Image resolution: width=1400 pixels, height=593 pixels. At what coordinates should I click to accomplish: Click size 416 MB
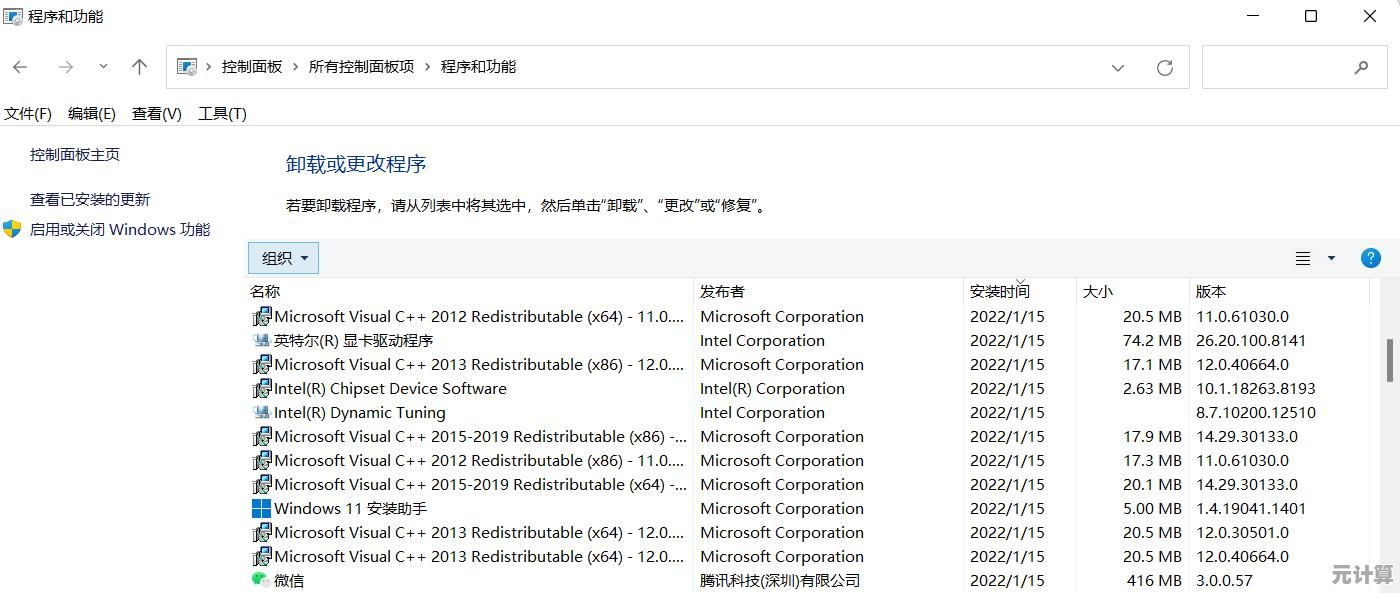(1154, 581)
